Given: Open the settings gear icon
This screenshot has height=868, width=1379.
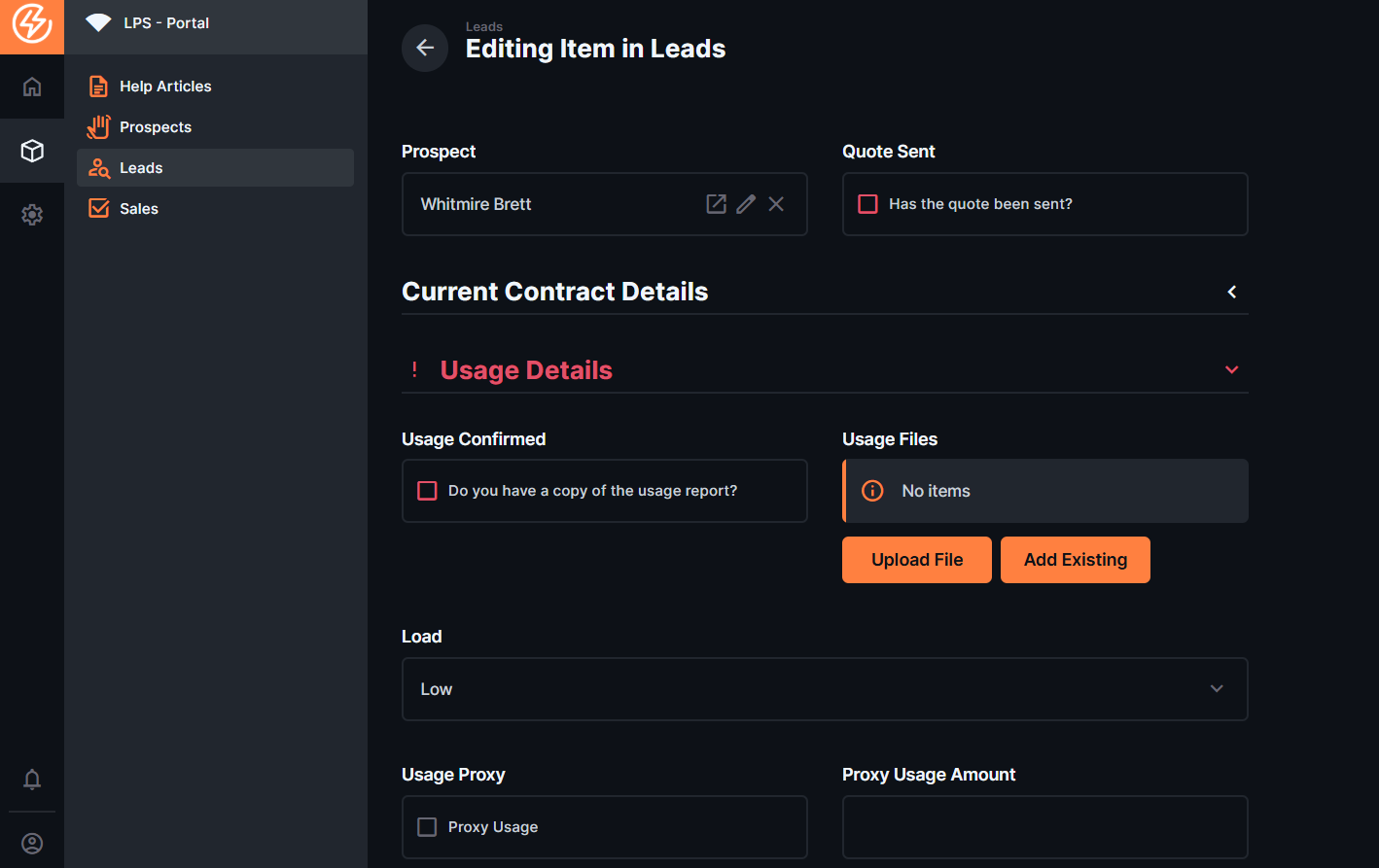Looking at the screenshot, I should (32, 215).
